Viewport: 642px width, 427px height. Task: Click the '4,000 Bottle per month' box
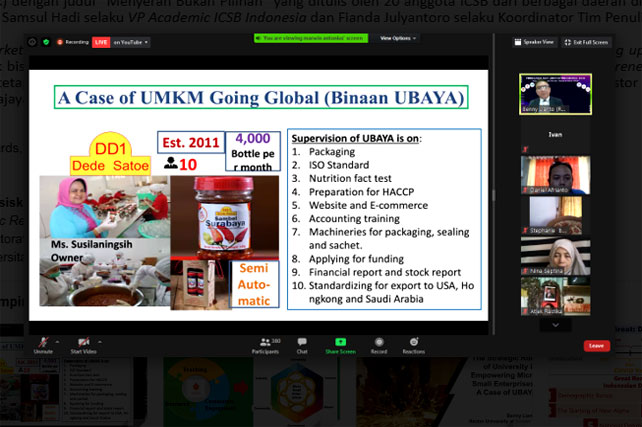point(253,152)
